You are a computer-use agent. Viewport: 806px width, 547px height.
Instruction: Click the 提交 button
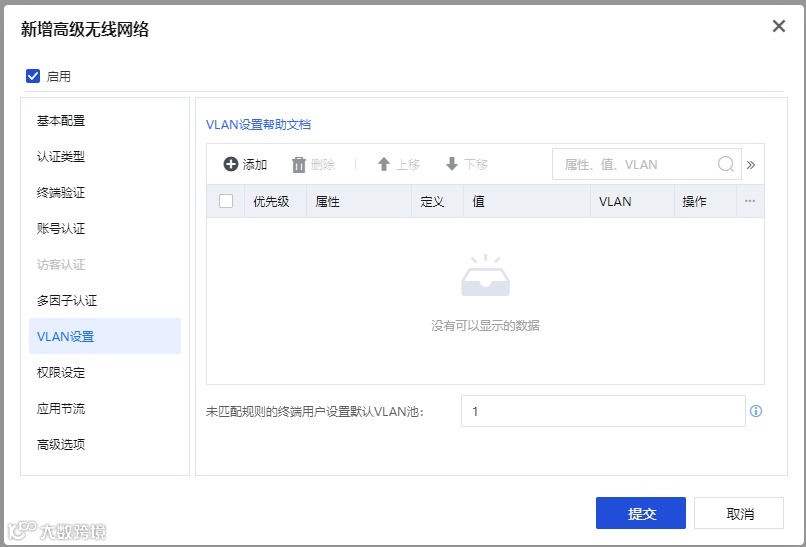pos(640,513)
